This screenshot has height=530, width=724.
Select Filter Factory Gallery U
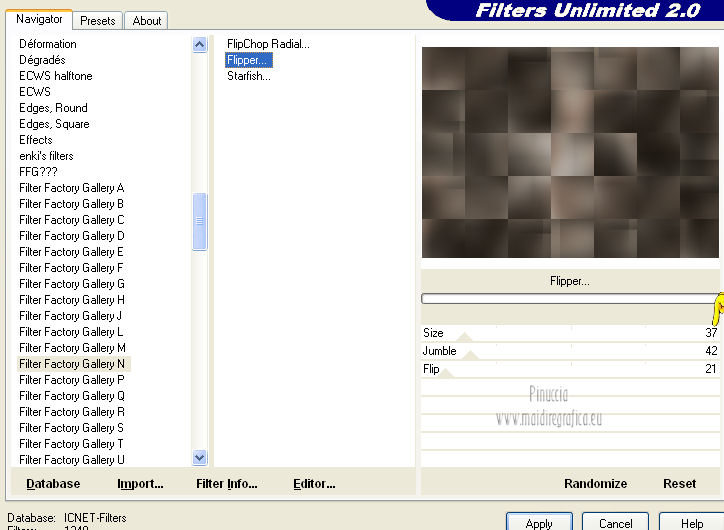pos(72,460)
